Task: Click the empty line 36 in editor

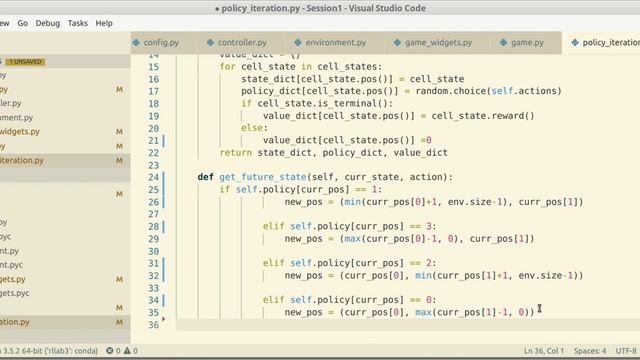Action: [x=408, y=325]
